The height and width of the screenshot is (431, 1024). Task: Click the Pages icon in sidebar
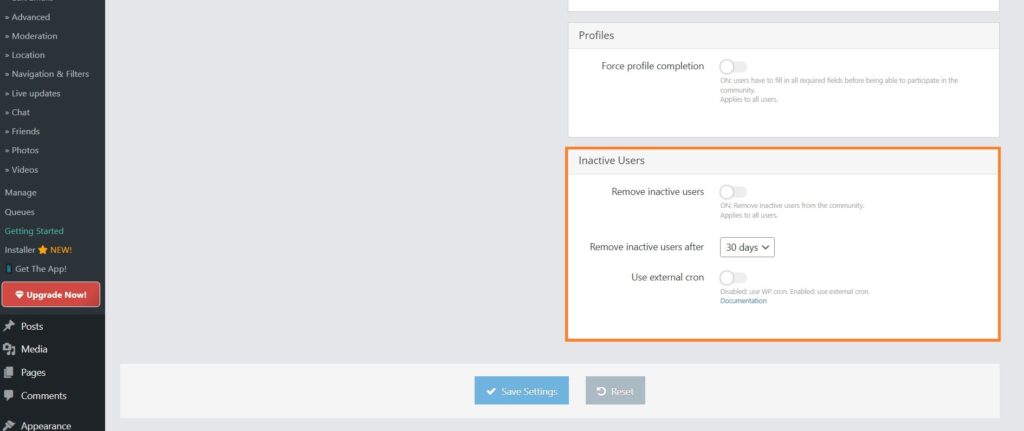[x=9, y=372]
